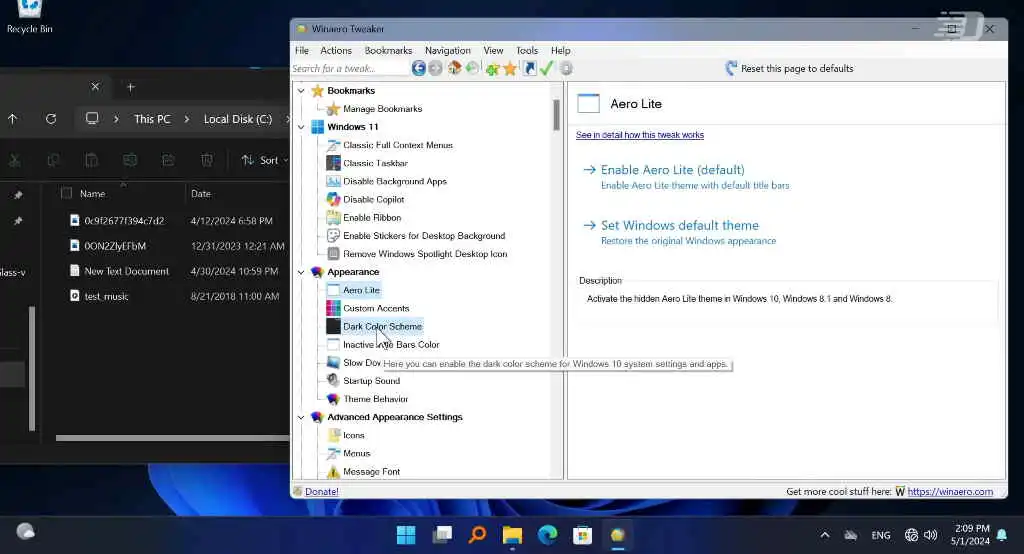
Task: Click the green plus star add-bookmark icon
Action: [492, 69]
